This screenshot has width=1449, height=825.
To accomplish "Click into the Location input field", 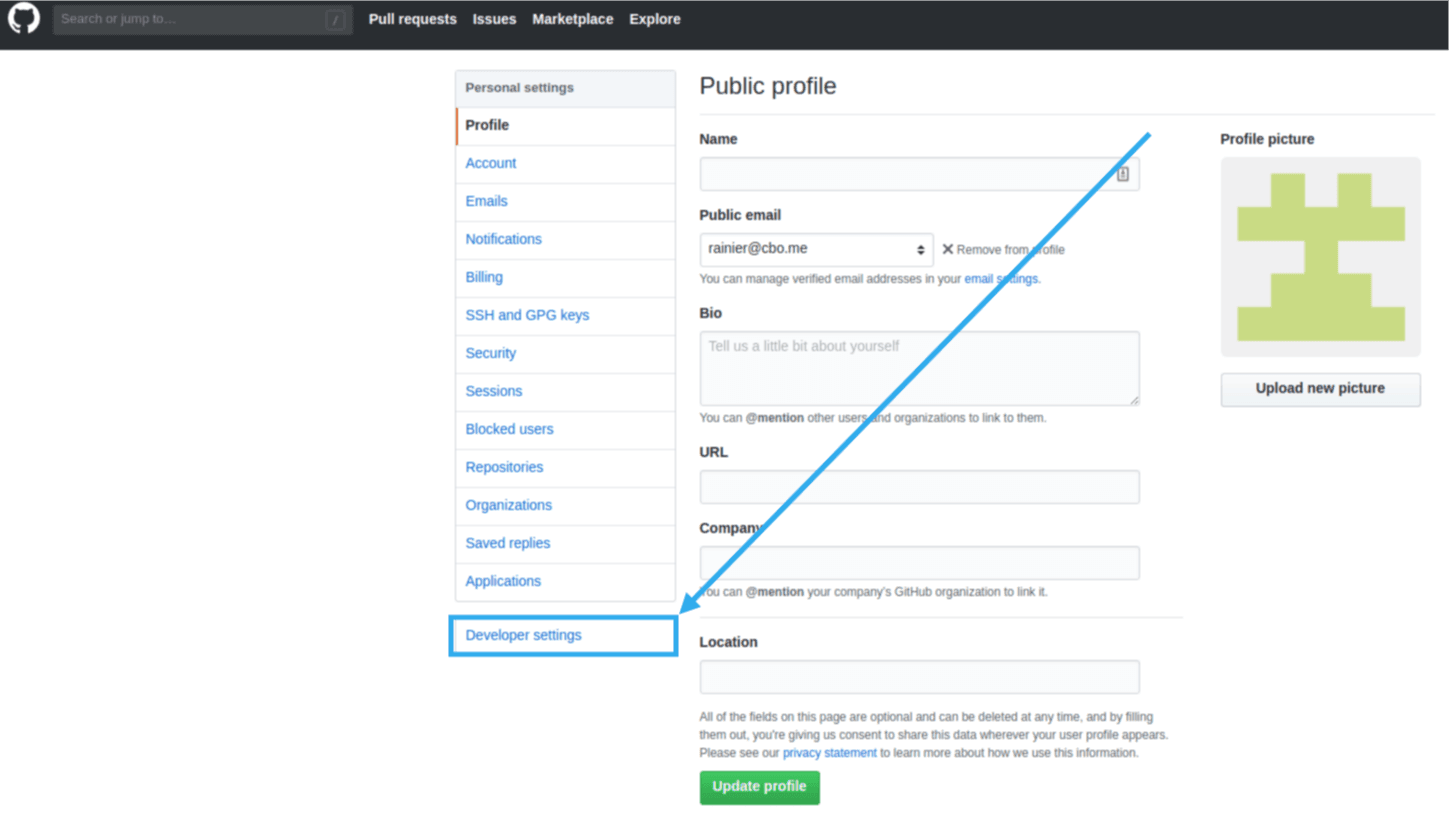I will (x=919, y=677).
